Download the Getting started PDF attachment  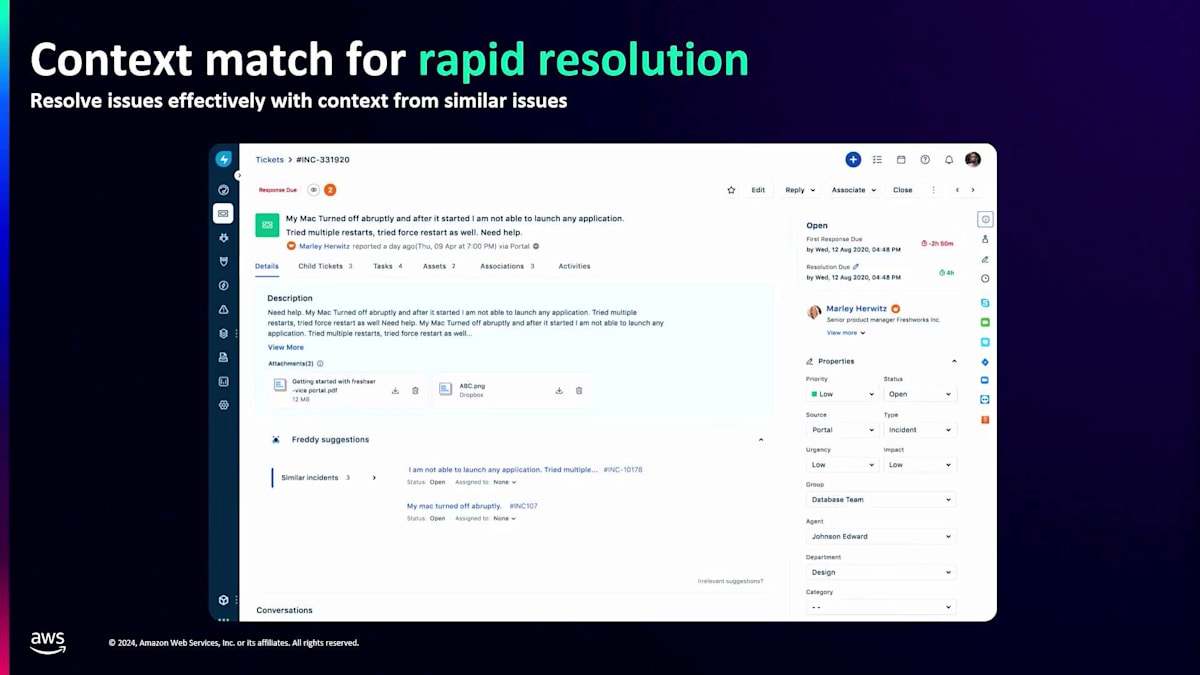click(395, 390)
